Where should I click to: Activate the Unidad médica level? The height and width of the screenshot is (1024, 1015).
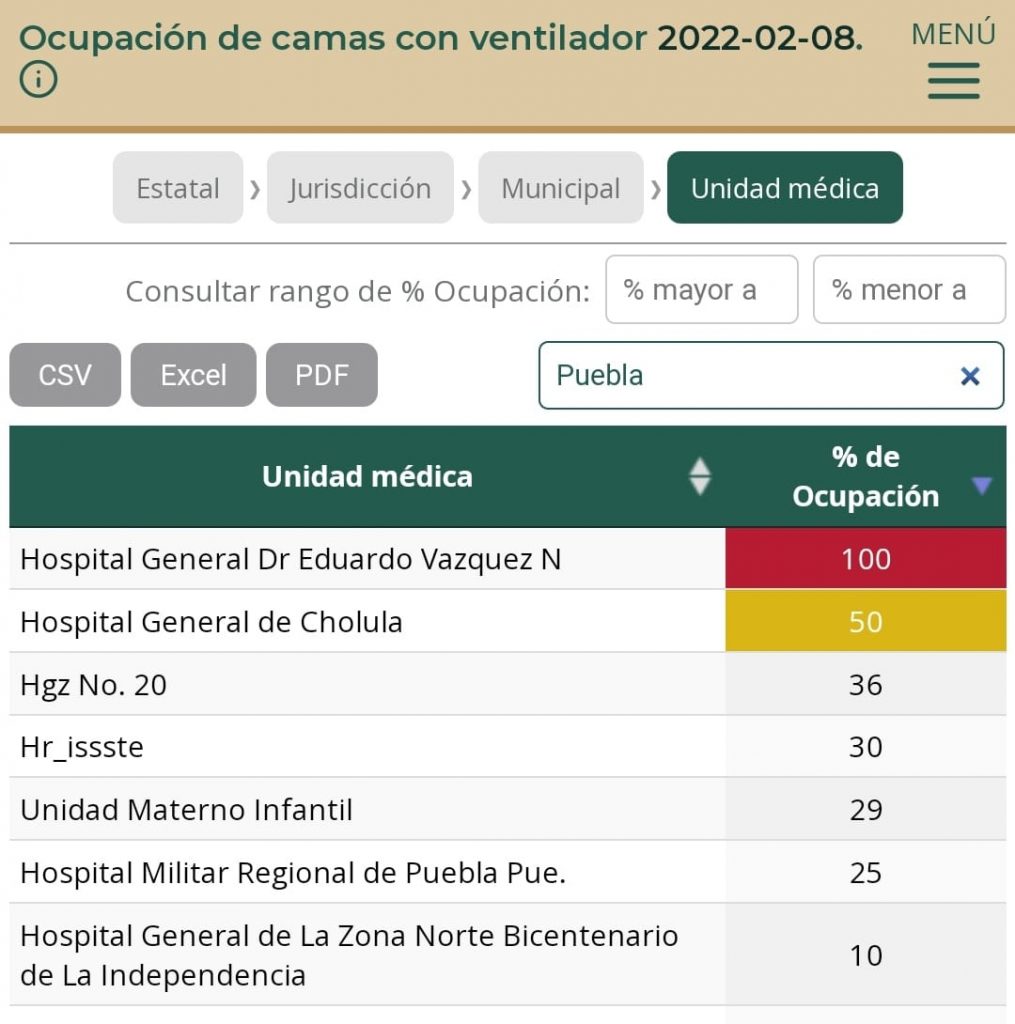click(x=784, y=187)
